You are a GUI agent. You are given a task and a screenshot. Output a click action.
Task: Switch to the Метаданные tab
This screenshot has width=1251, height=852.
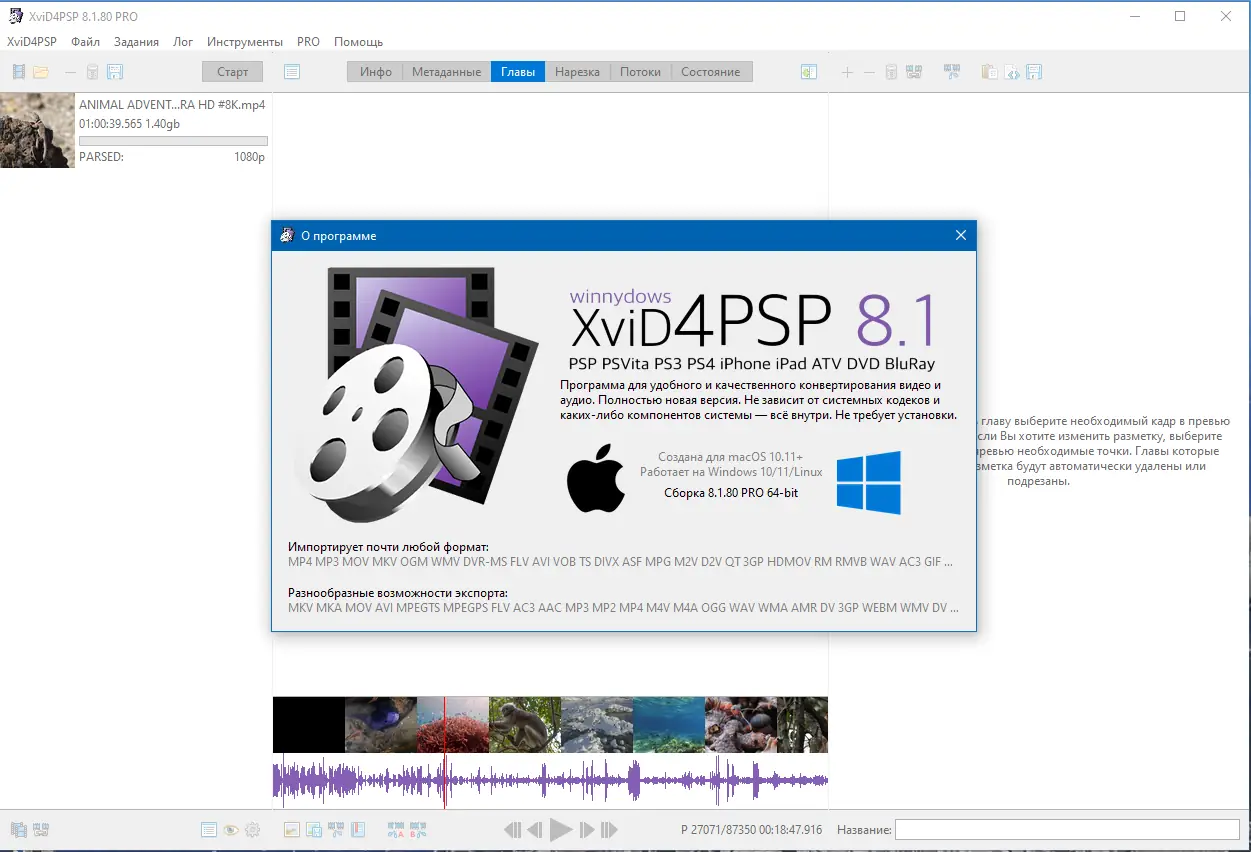click(447, 72)
